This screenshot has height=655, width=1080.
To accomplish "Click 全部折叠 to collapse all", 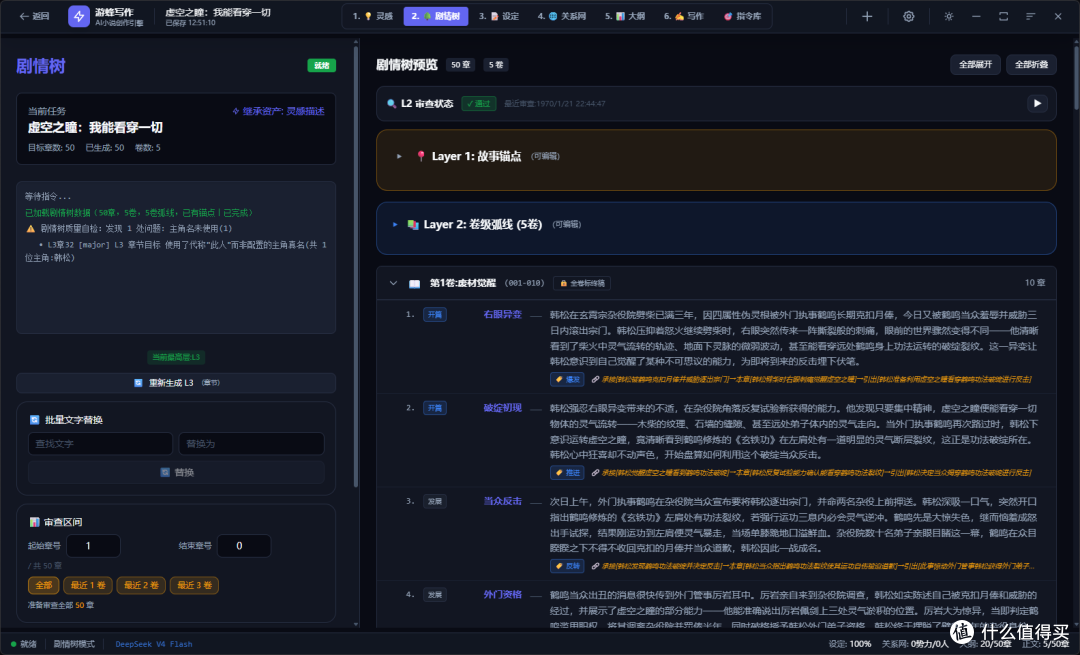I will click(1031, 65).
